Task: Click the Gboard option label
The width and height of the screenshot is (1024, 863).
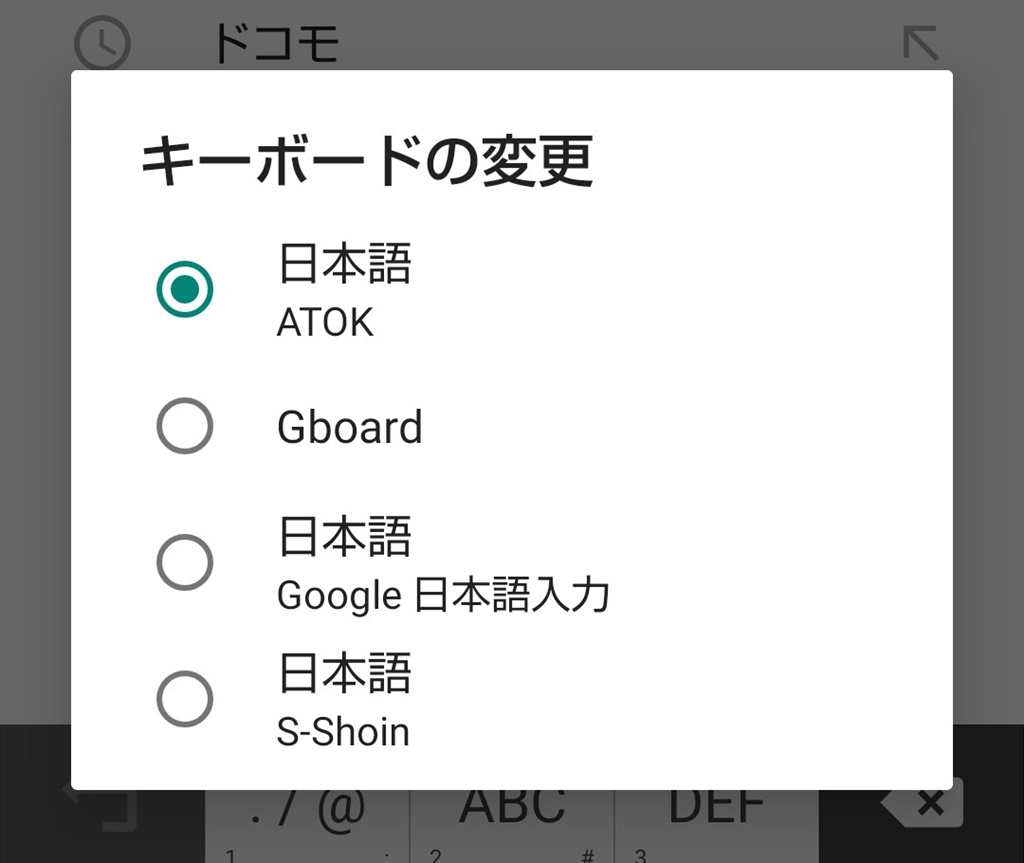Action: click(x=349, y=427)
